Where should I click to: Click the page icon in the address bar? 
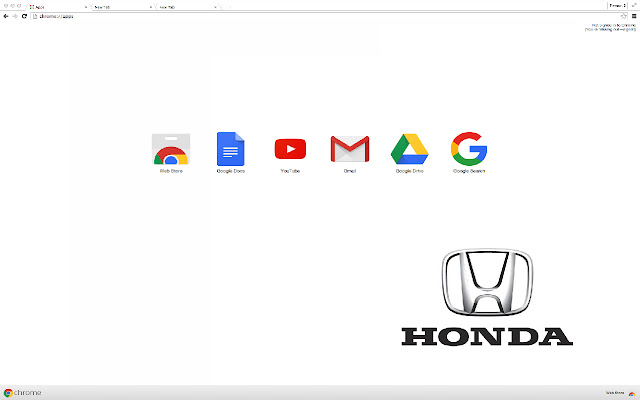[35, 16]
